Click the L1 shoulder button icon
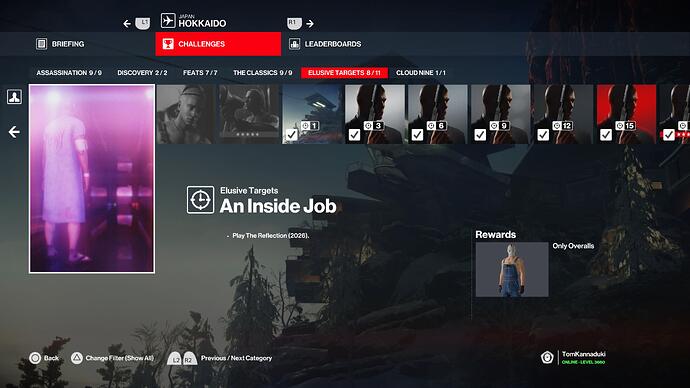Viewport: 690px width, 388px height. pyautogui.click(x=143, y=23)
